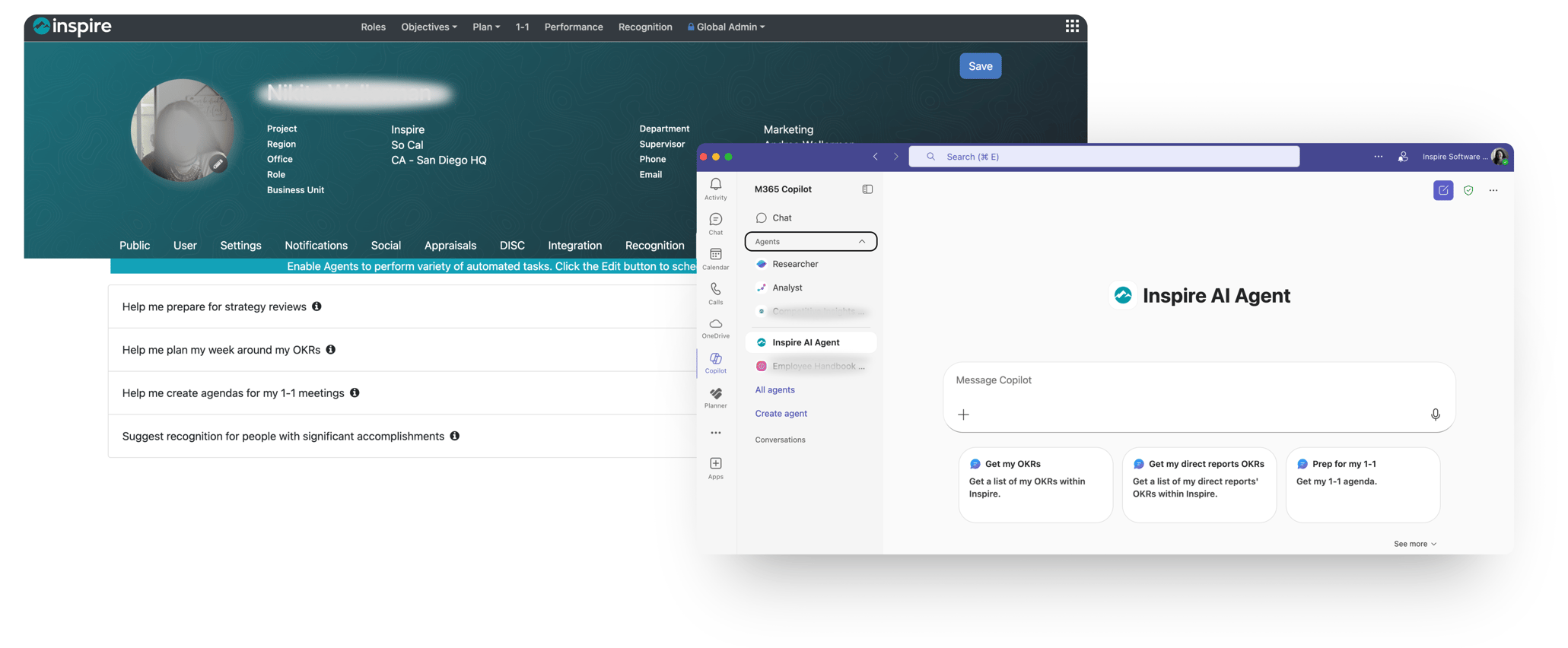Open Activity in the Teams sidebar
1568x648 pixels.
(x=715, y=189)
